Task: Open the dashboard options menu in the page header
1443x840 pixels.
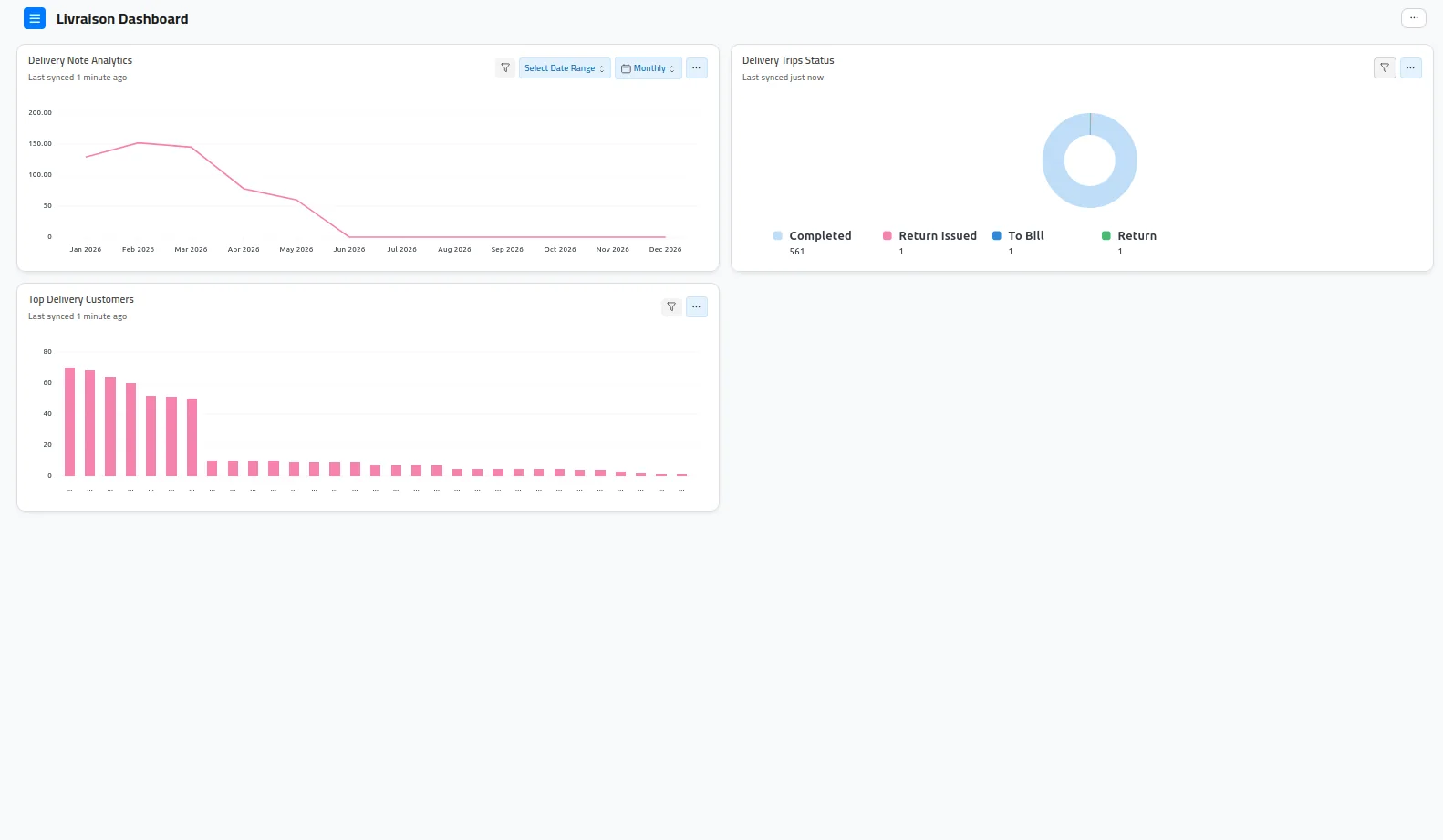Action: 1413,18
